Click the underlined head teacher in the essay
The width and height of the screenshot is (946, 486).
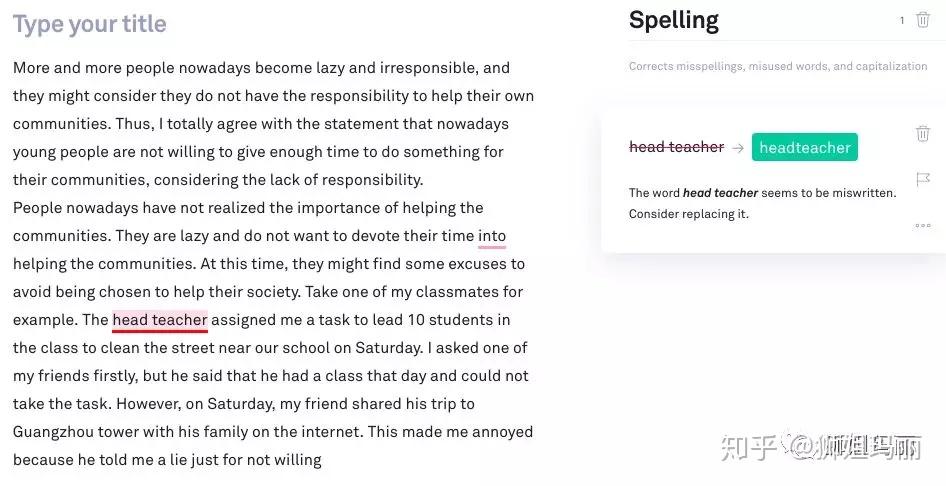coord(159,320)
